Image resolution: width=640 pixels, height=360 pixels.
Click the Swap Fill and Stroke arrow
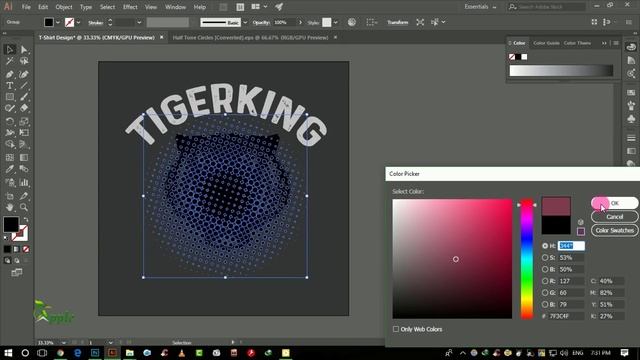26,220
